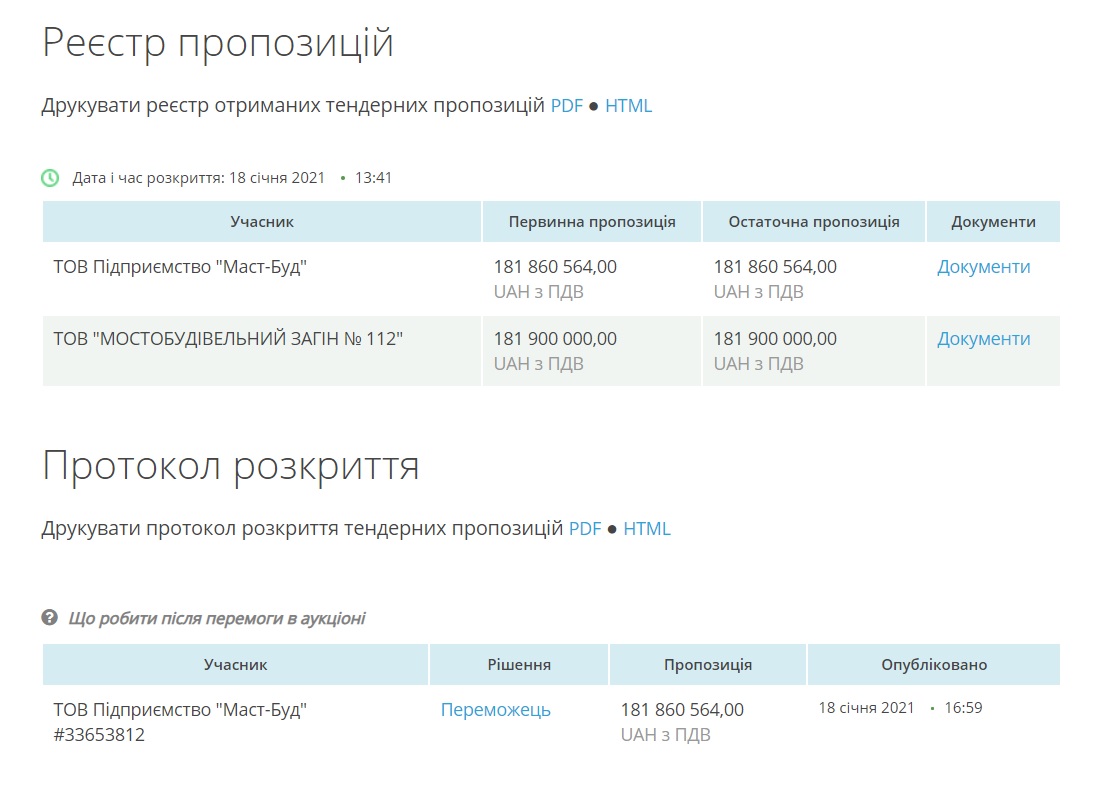
Task: Click 'Учасник' header in disclosure protocol table
Action: coord(236,665)
